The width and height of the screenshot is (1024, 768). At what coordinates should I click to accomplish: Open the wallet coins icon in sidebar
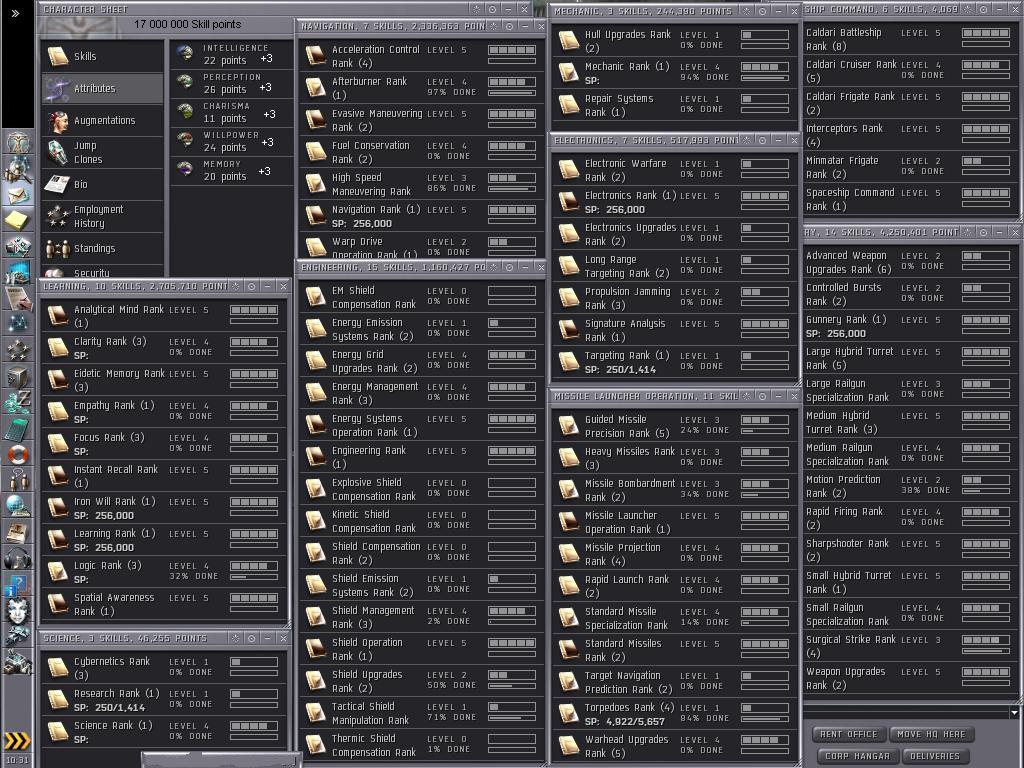point(18,402)
